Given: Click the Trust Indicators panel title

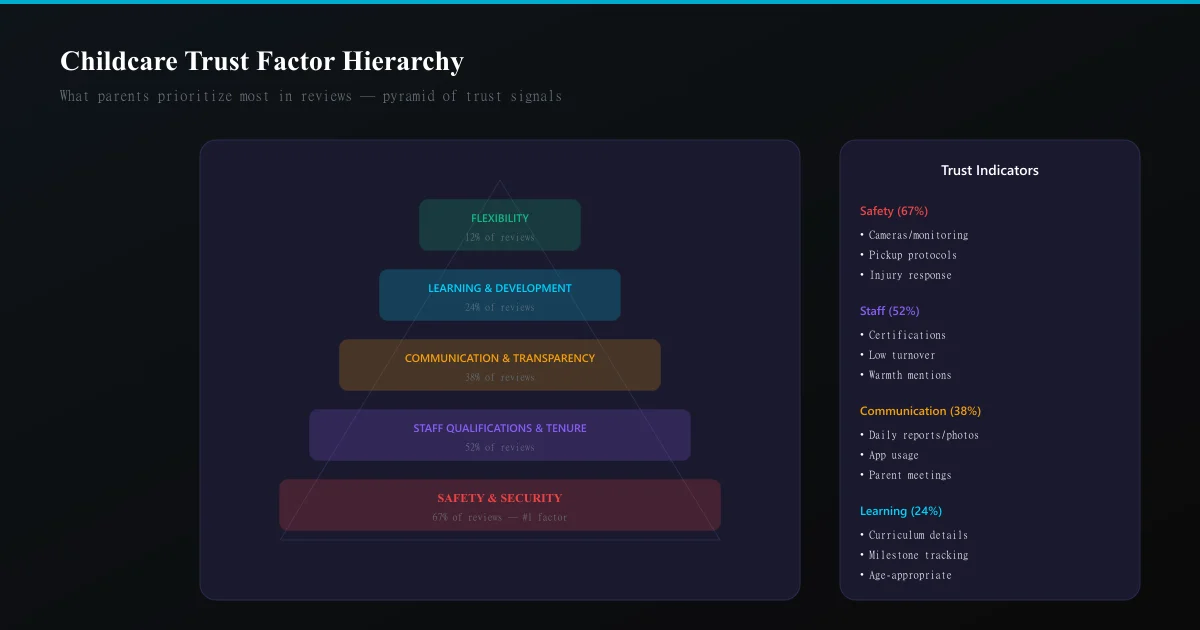Looking at the screenshot, I should pyautogui.click(x=990, y=170).
